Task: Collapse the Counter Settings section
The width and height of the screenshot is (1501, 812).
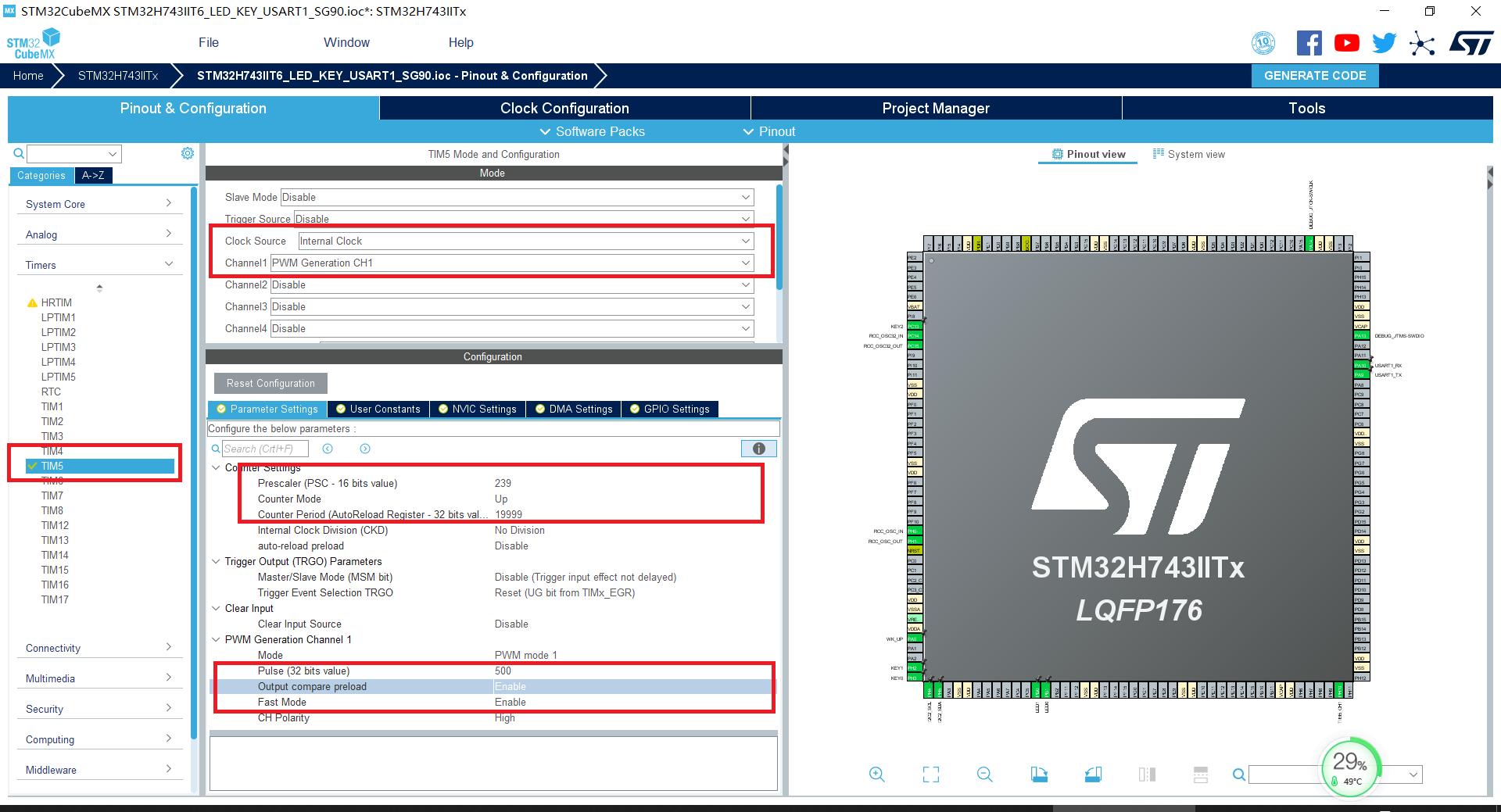Action: click(x=216, y=467)
